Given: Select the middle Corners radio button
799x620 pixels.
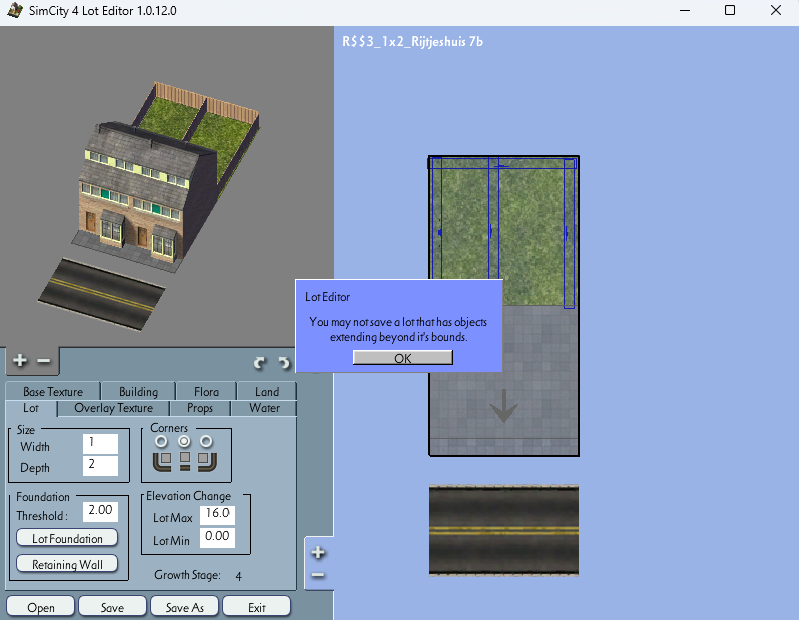Looking at the screenshot, I should click(184, 441).
